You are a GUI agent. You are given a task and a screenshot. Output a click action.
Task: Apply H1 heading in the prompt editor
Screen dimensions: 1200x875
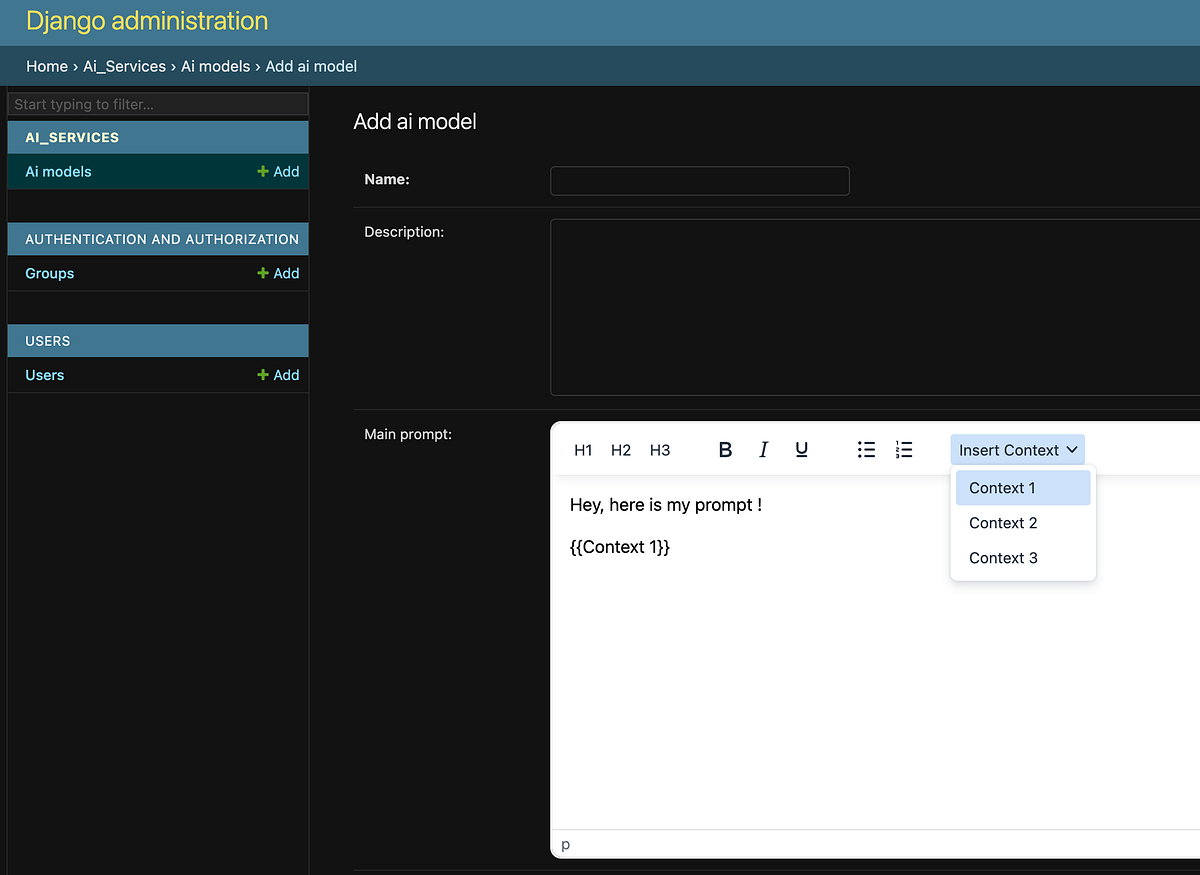(x=583, y=449)
